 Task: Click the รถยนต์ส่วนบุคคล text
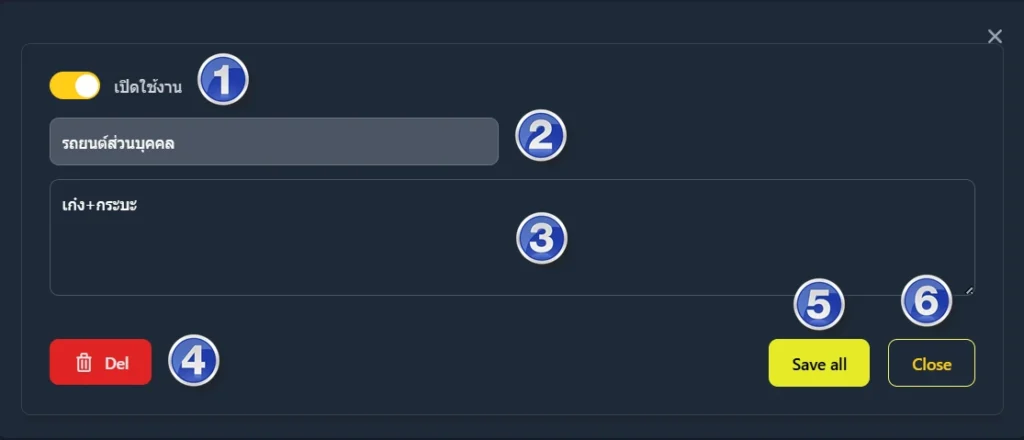point(126,142)
